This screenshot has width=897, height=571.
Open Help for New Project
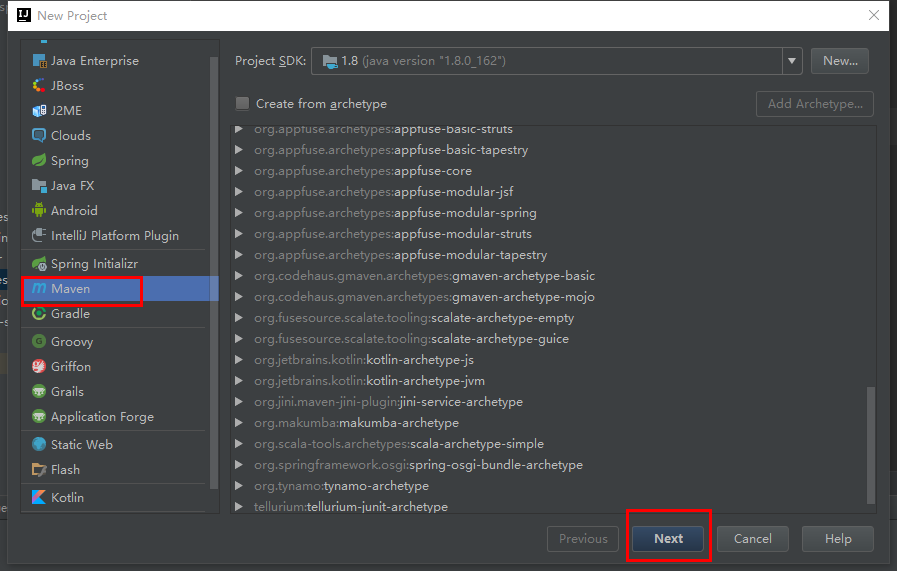point(838,539)
